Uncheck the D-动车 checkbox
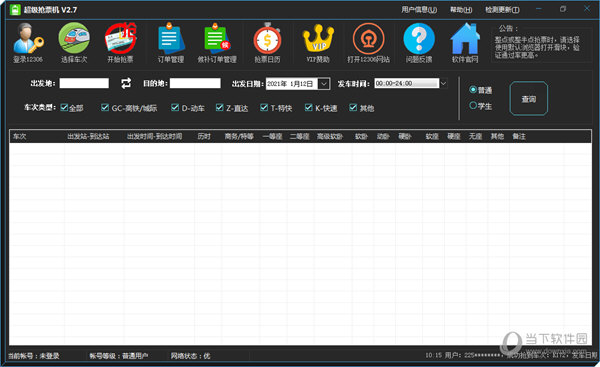This screenshot has height=367, width=600. pos(175,108)
